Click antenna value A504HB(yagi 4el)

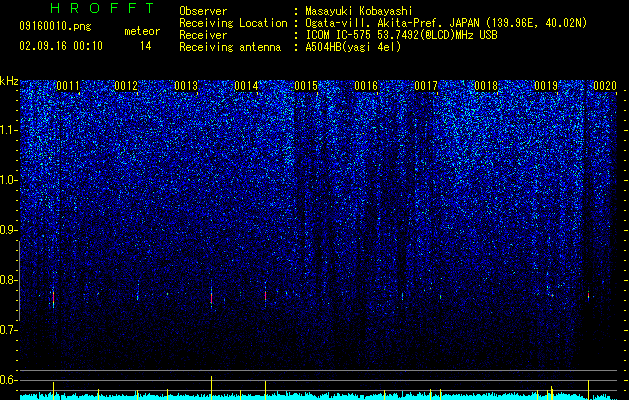tap(353, 47)
